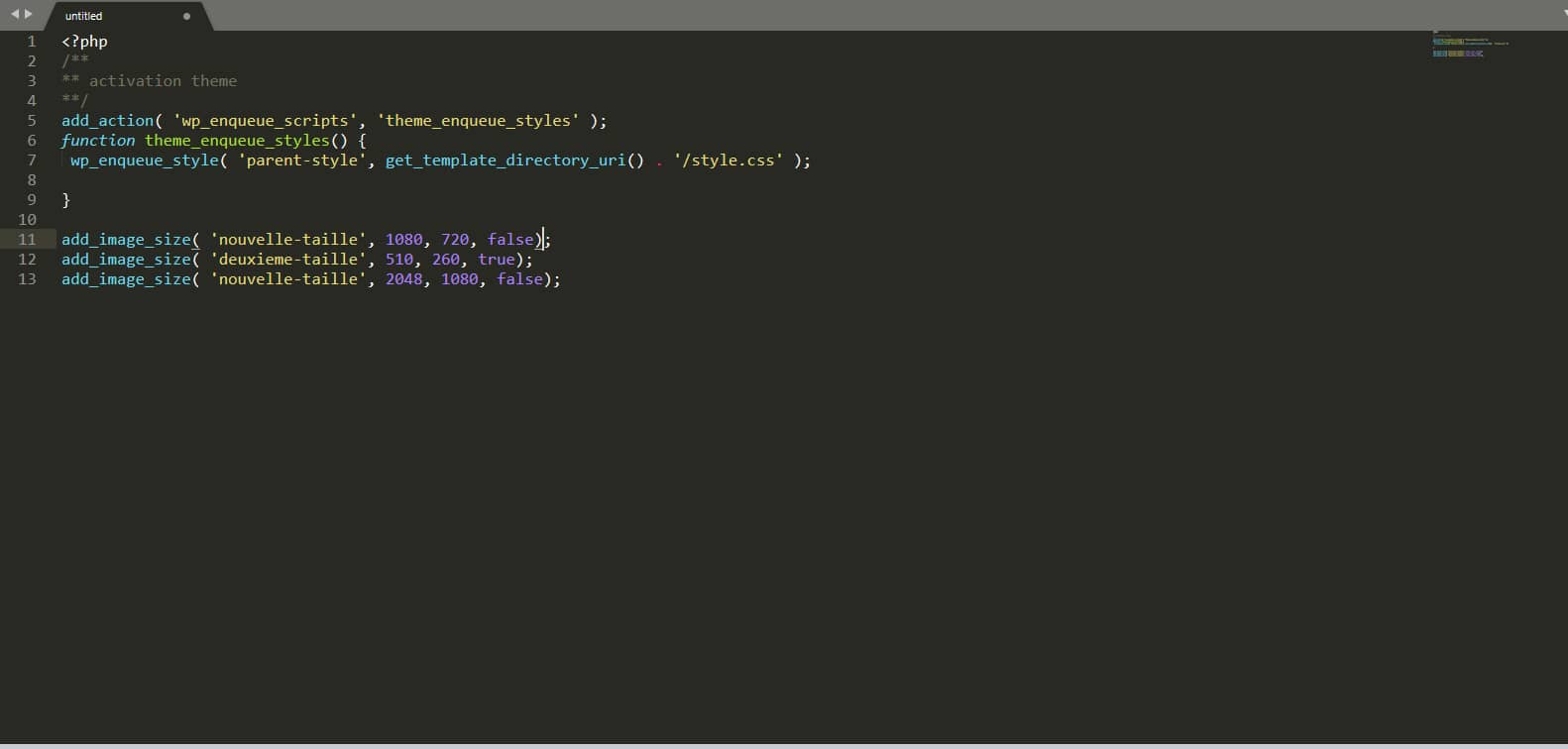
Task: Click the closing brace on line 9
Action: 66,199
